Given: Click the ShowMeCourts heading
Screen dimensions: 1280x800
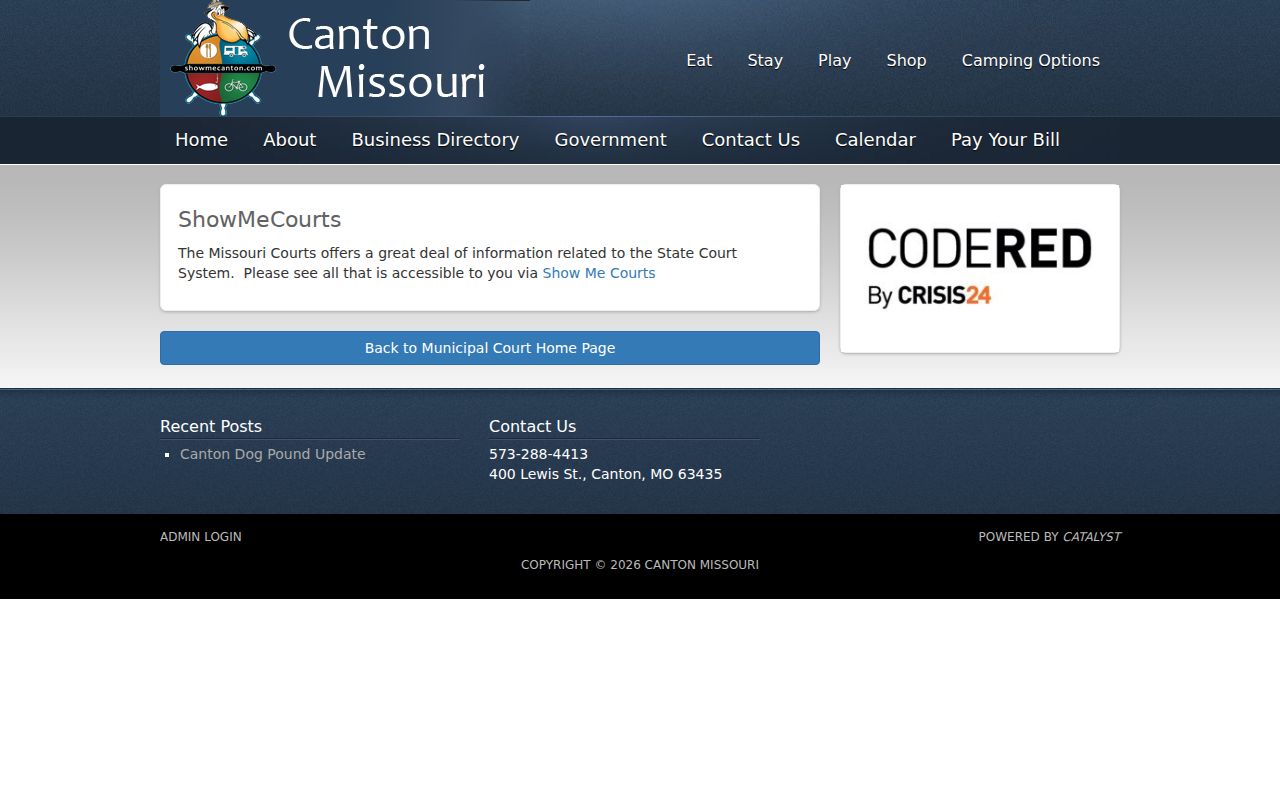Looking at the screenshot, I should 259,220.
